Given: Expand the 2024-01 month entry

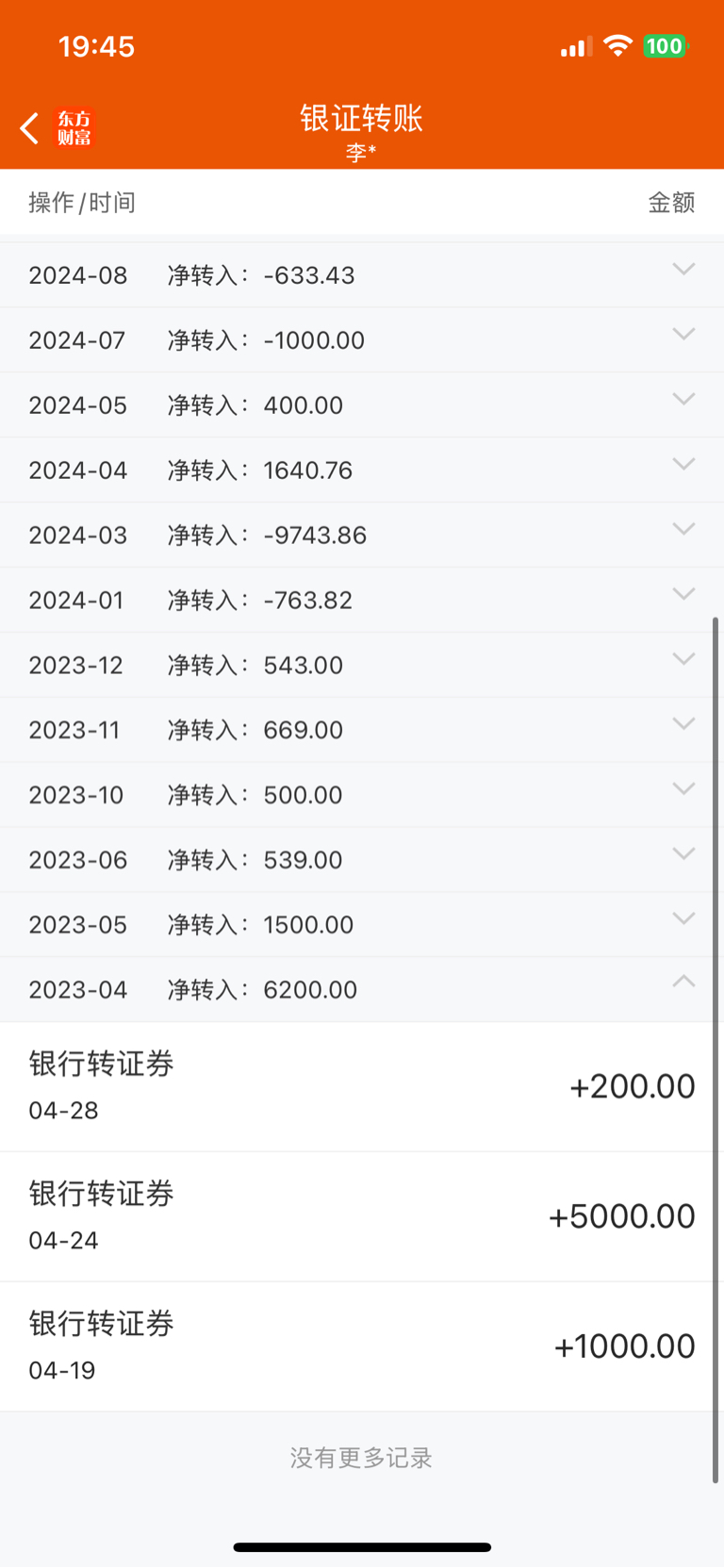Looking at the screenshot, I should coord(683,595).
